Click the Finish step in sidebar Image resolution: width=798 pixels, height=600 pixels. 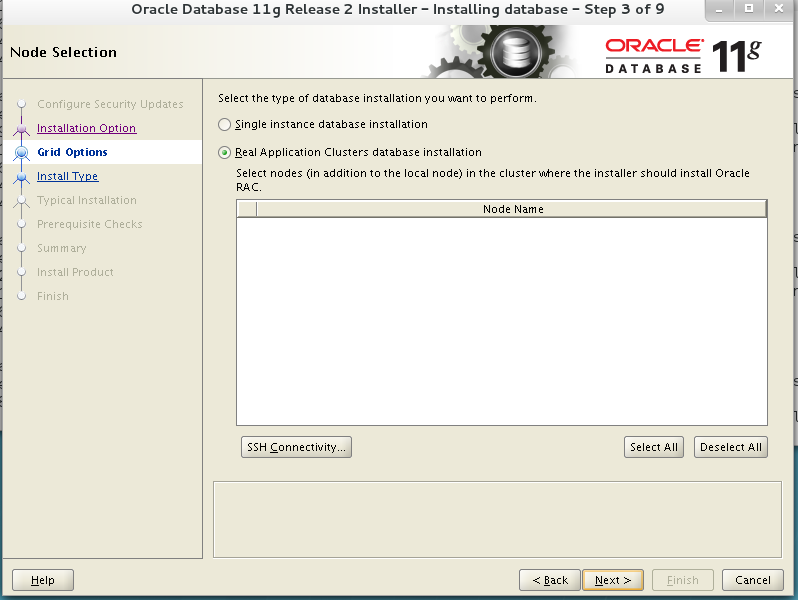point(52,296)
